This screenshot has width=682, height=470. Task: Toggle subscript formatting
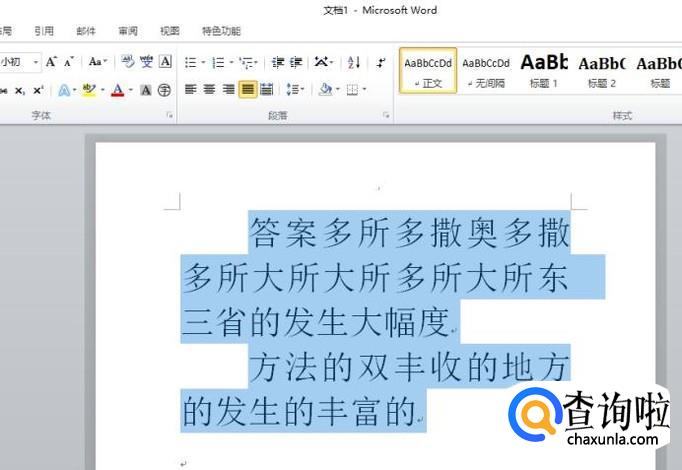pyautogui.click(x=19, y=90)
